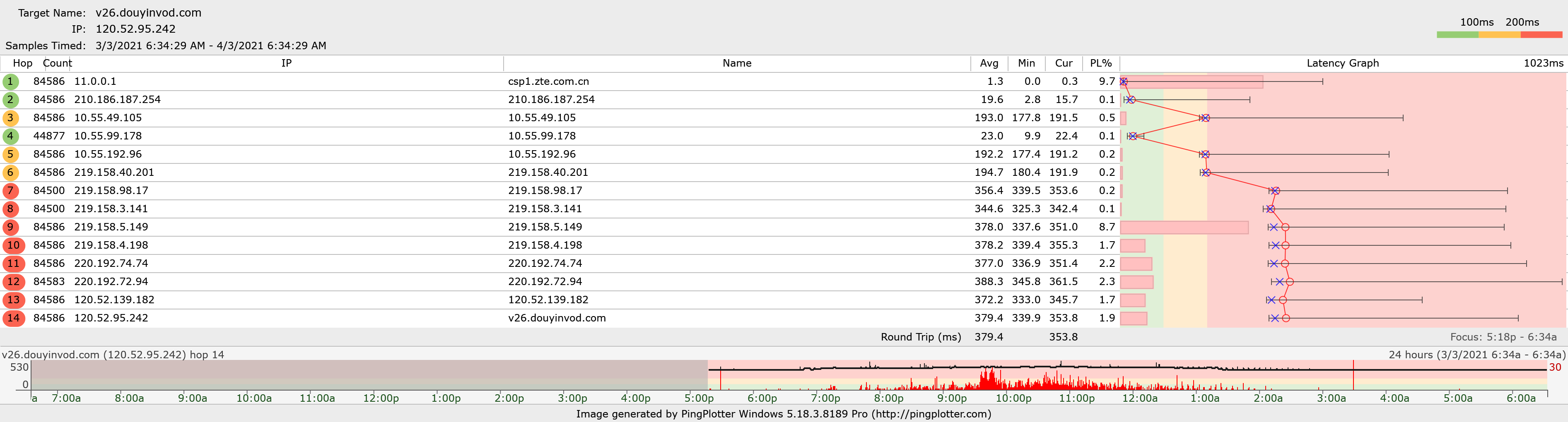Click the green 100ms legend swatch
The height and width of the screenshot is (422, 1568).
pyautogui.click(x=1457, y=35)
